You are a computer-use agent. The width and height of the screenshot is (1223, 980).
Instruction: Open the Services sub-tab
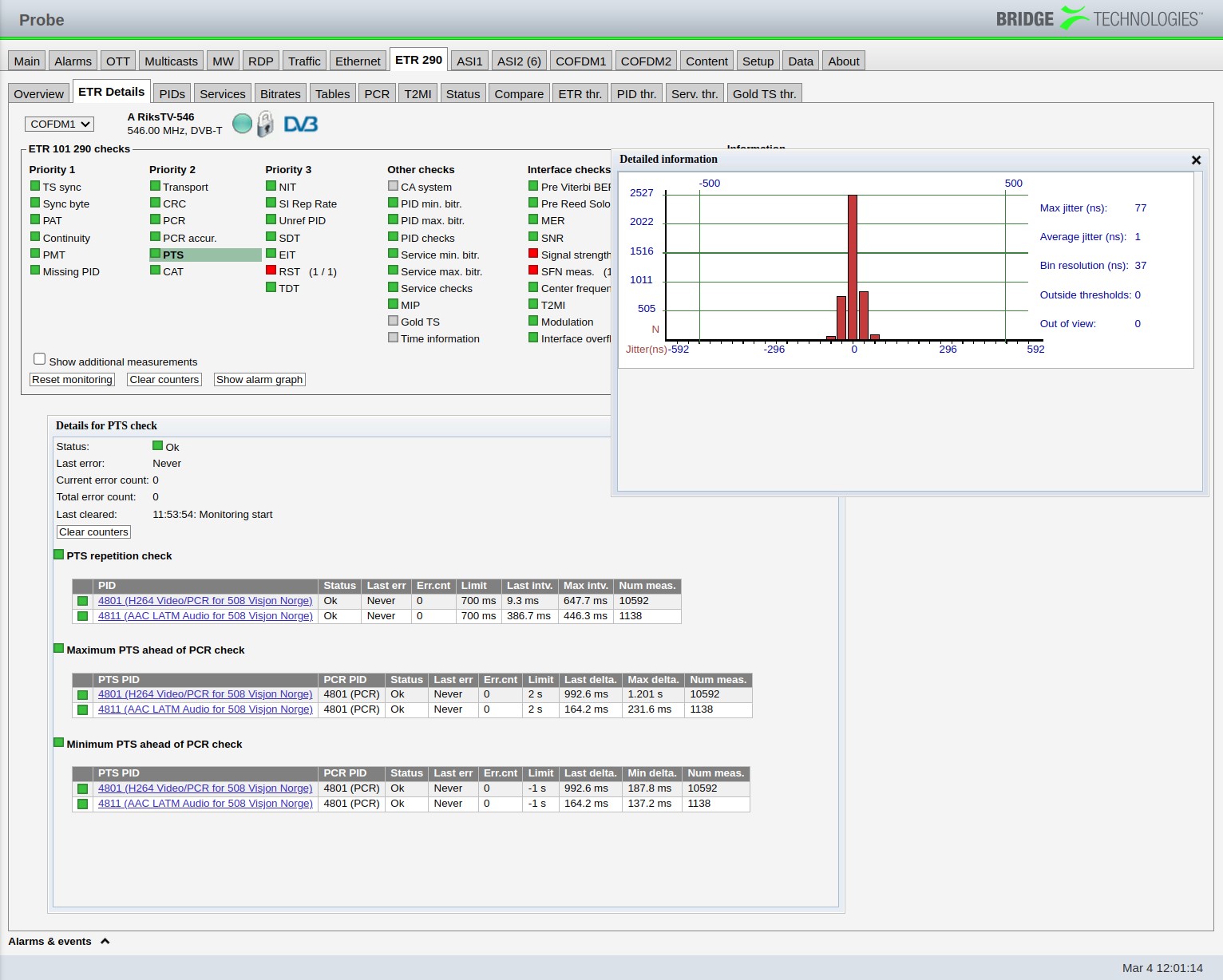click(222, 93)
